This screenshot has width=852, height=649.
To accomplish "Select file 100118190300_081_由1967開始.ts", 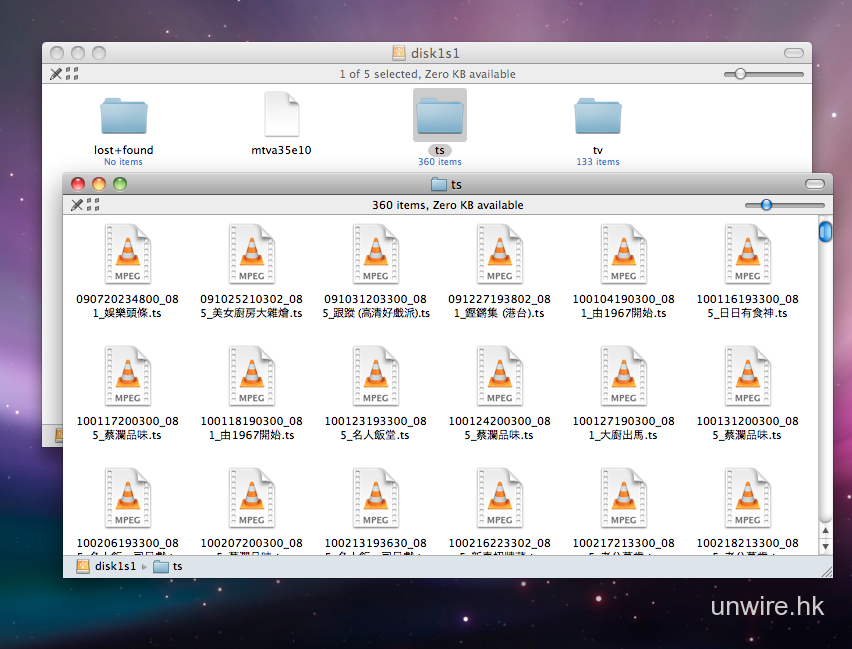I will coord(251,377).
